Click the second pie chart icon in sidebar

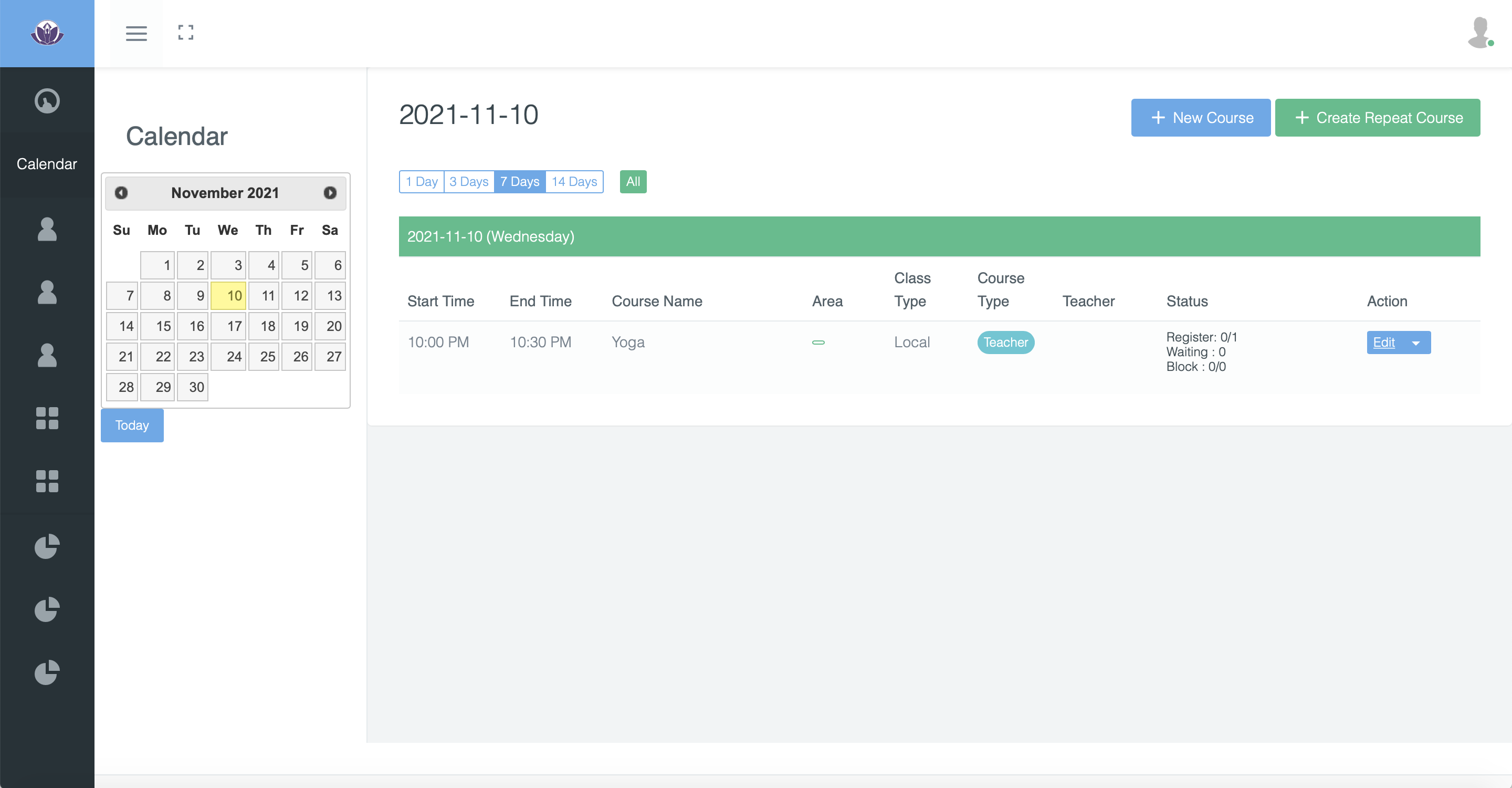pyautogui.click(x=47, y=609)
